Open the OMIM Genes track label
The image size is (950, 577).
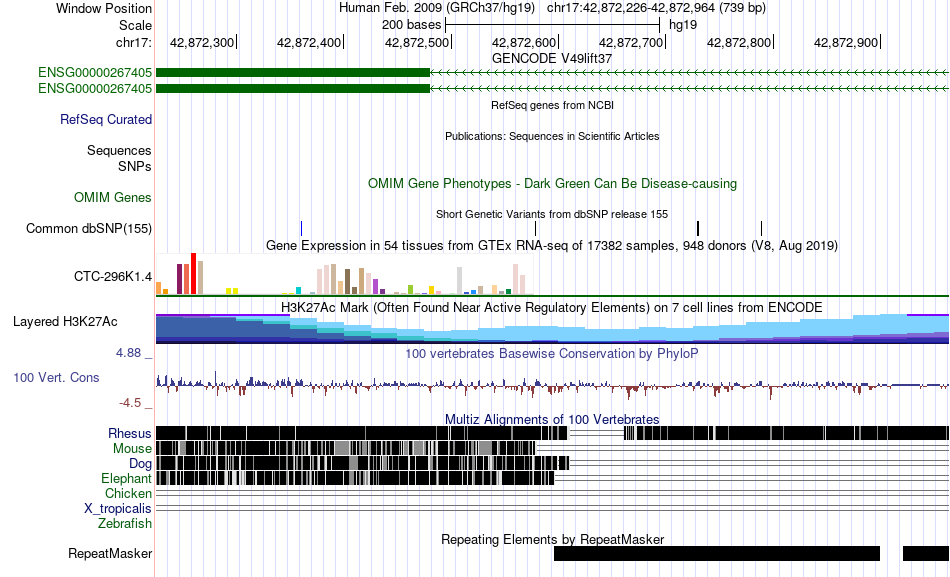click(x=113, y=198)
